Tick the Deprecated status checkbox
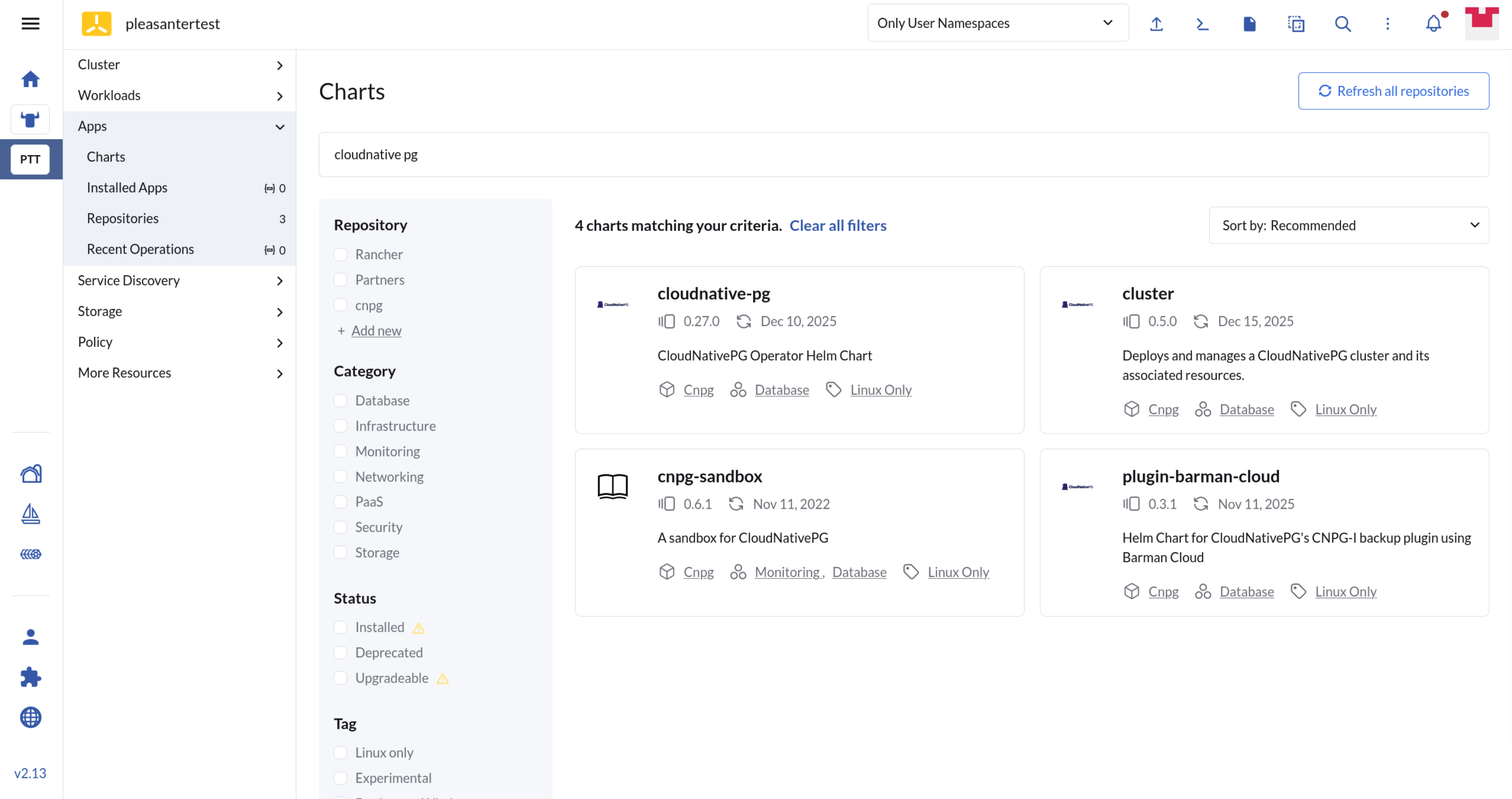The image size is (1512, 799). click(340, 652)
